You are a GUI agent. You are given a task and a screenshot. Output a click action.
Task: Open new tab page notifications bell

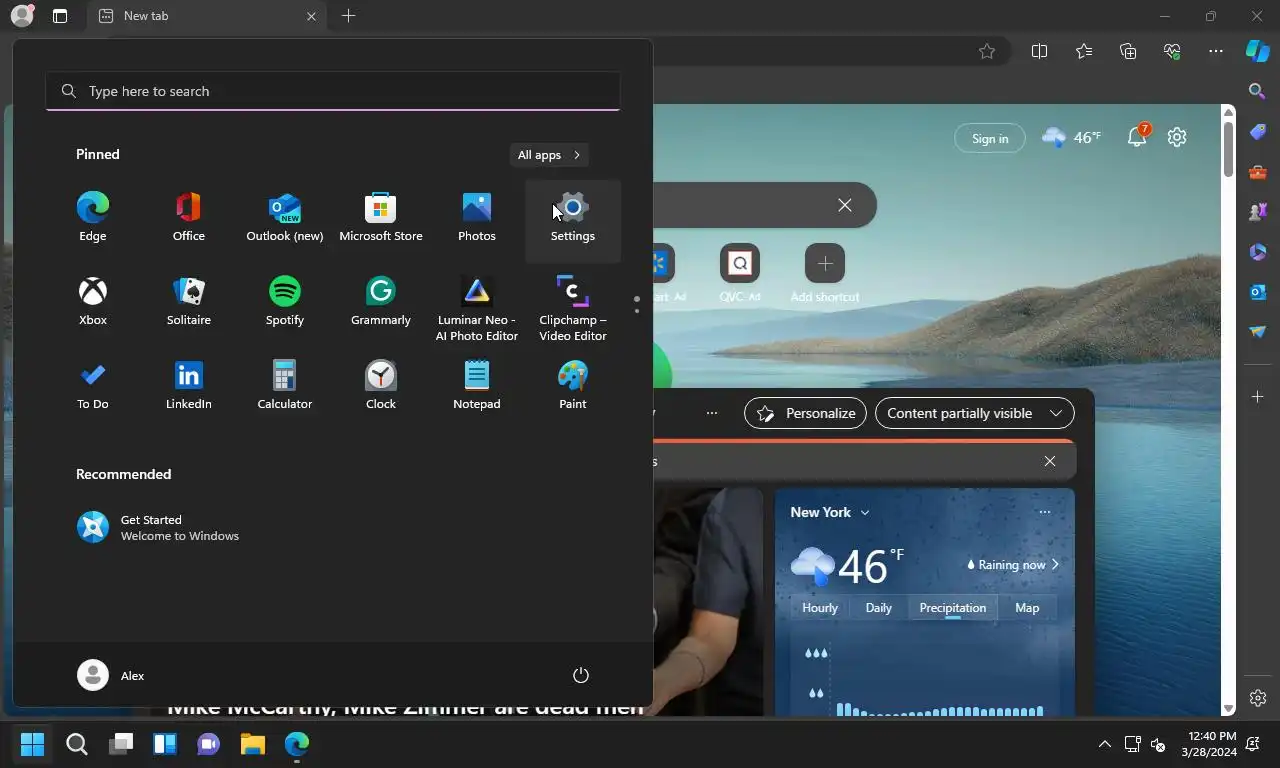coord(1138,137)
